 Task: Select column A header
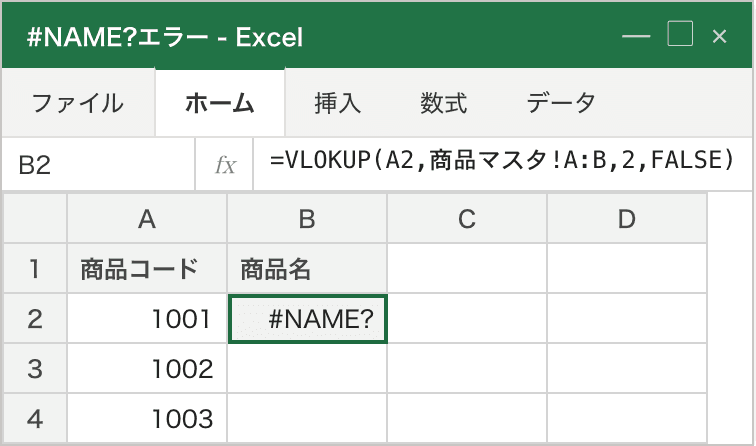coord(147,219)
